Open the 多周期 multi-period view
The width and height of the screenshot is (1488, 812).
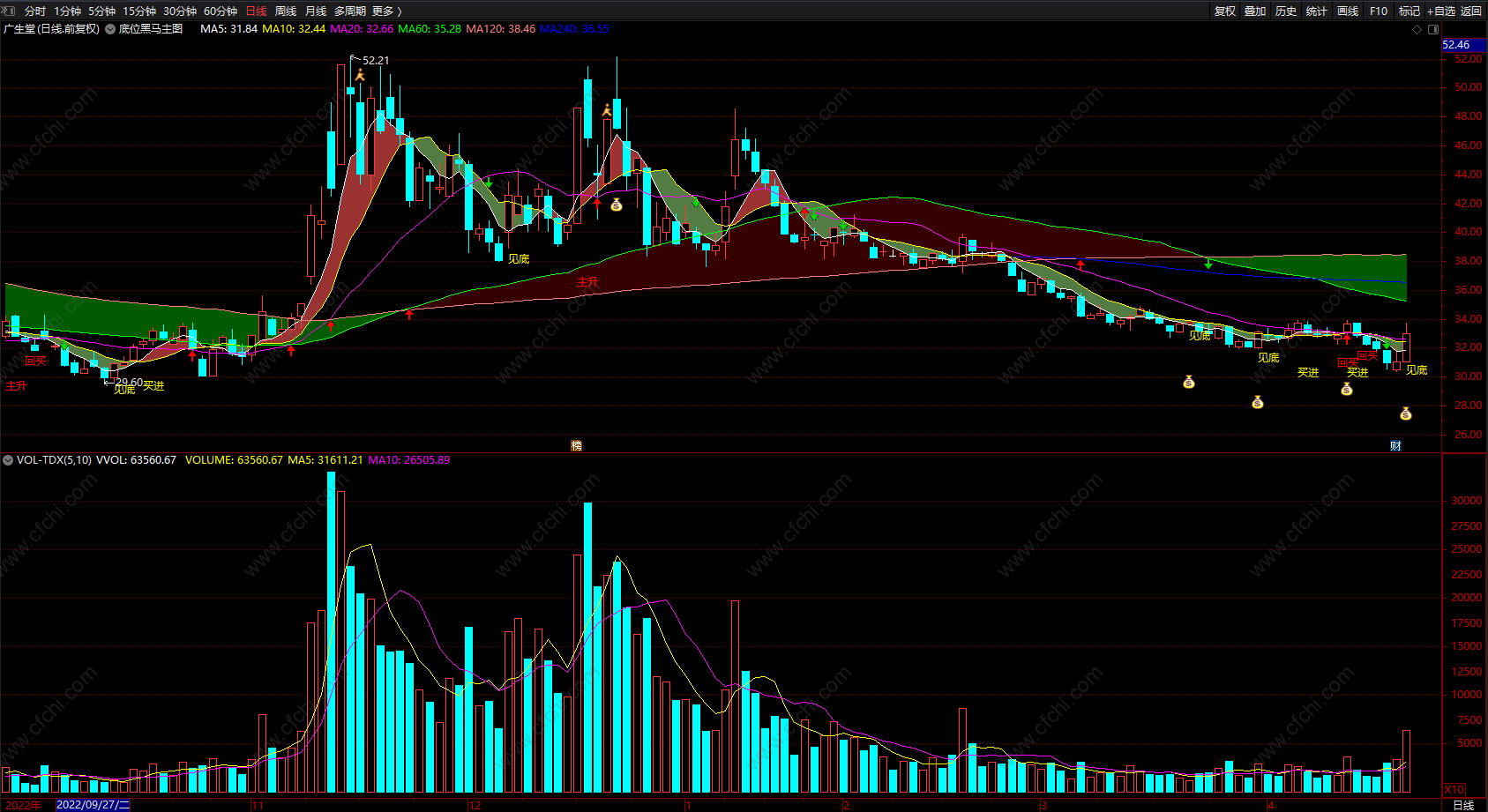(350, 11)
